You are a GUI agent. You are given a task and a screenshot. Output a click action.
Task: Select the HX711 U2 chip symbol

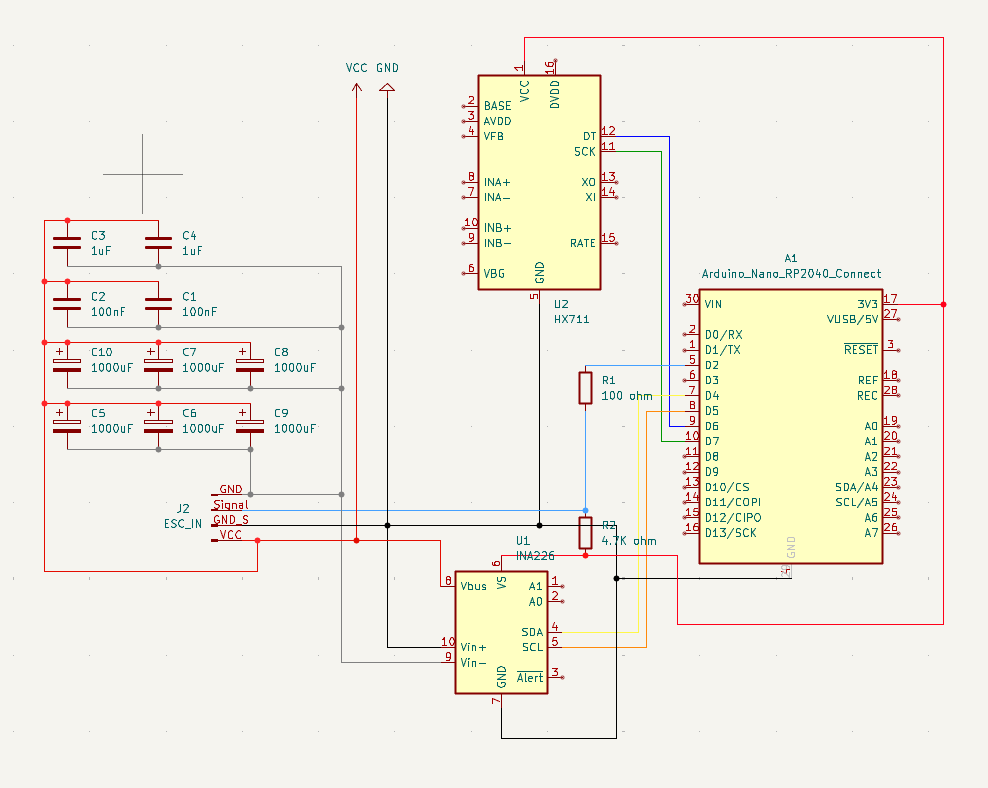point(539,183)
